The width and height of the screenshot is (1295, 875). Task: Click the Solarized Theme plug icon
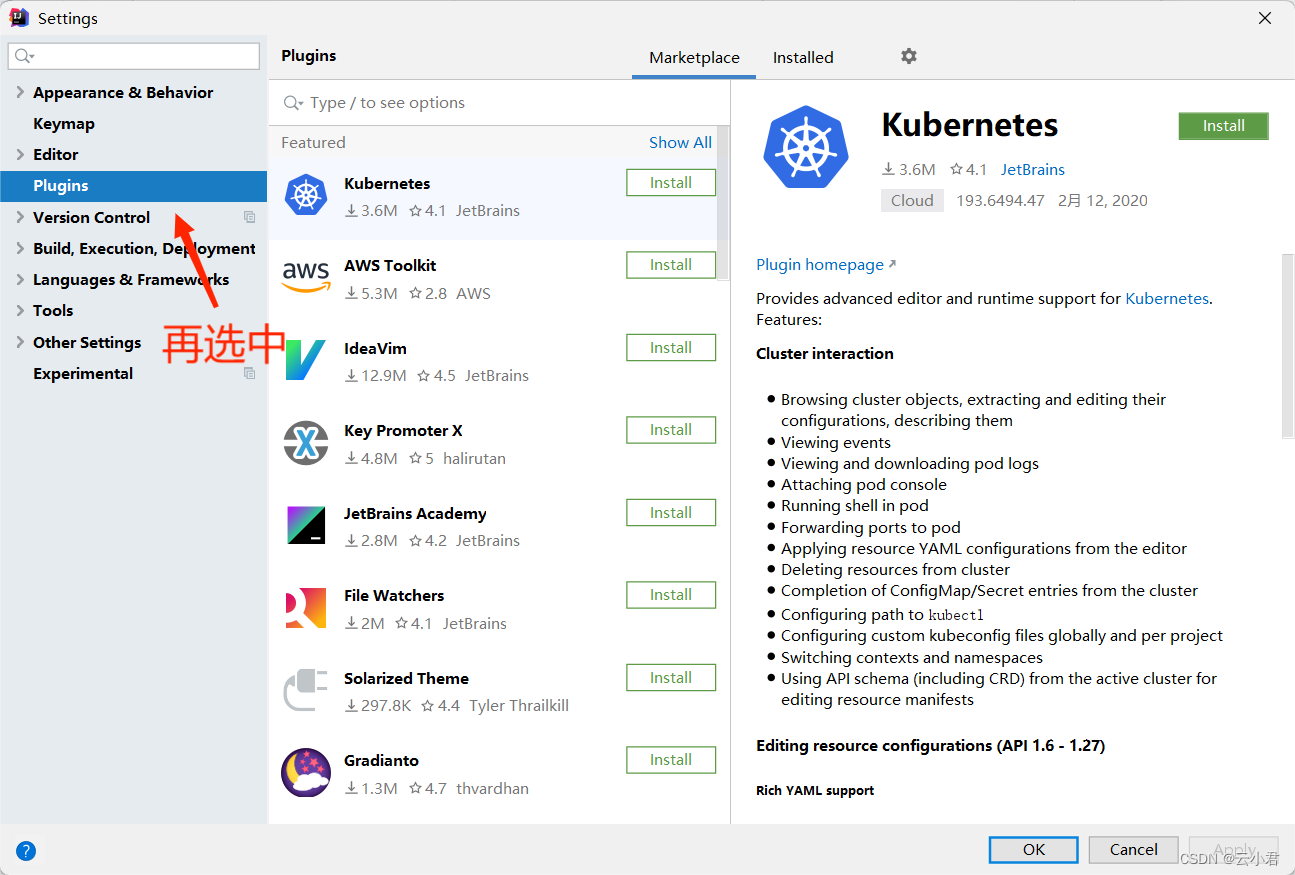(306, 690)
